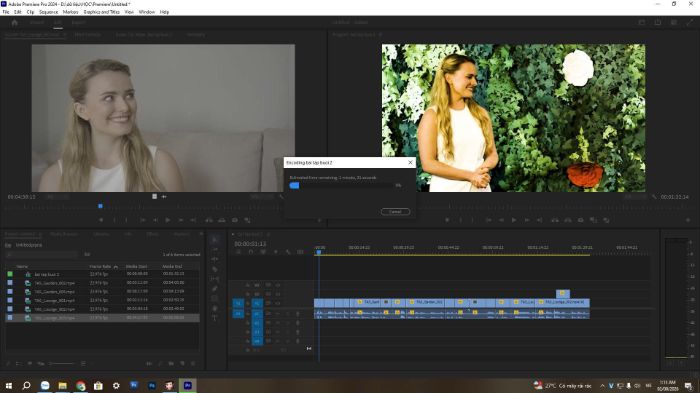Open Program monitor button editor plus

pos(689,220)
